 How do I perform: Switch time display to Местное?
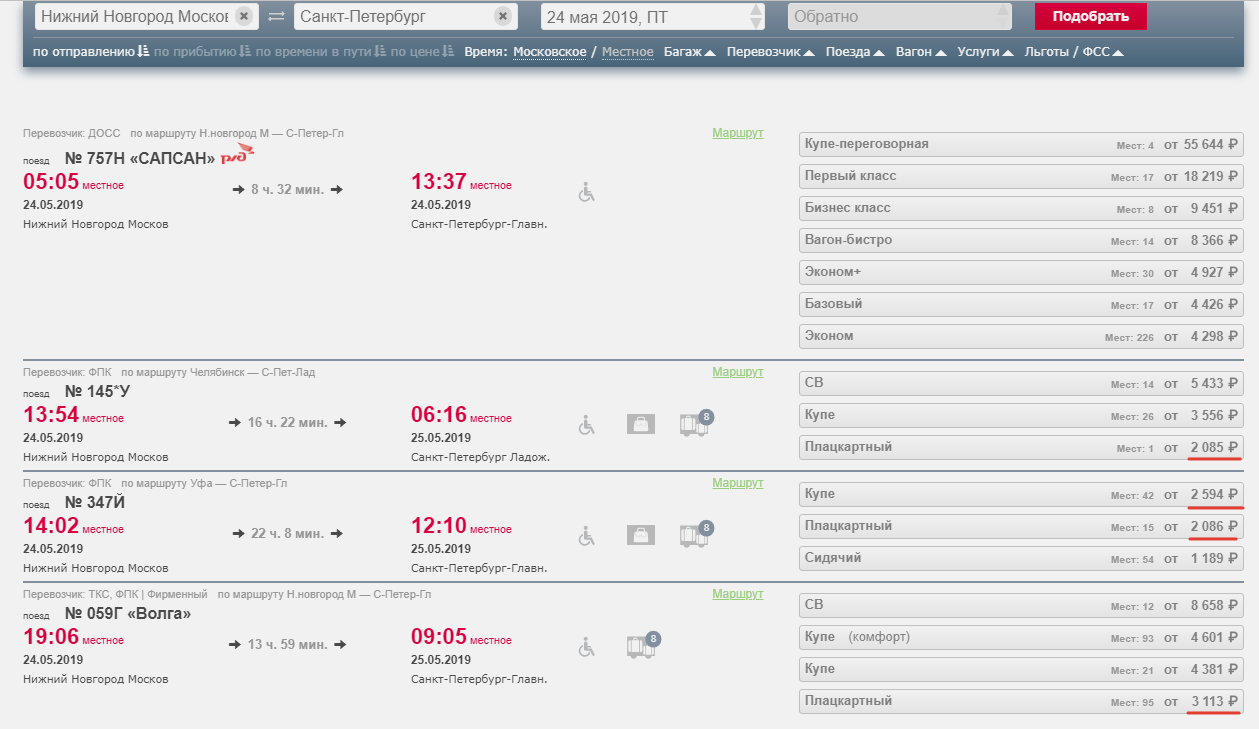[x=628, y=52]
